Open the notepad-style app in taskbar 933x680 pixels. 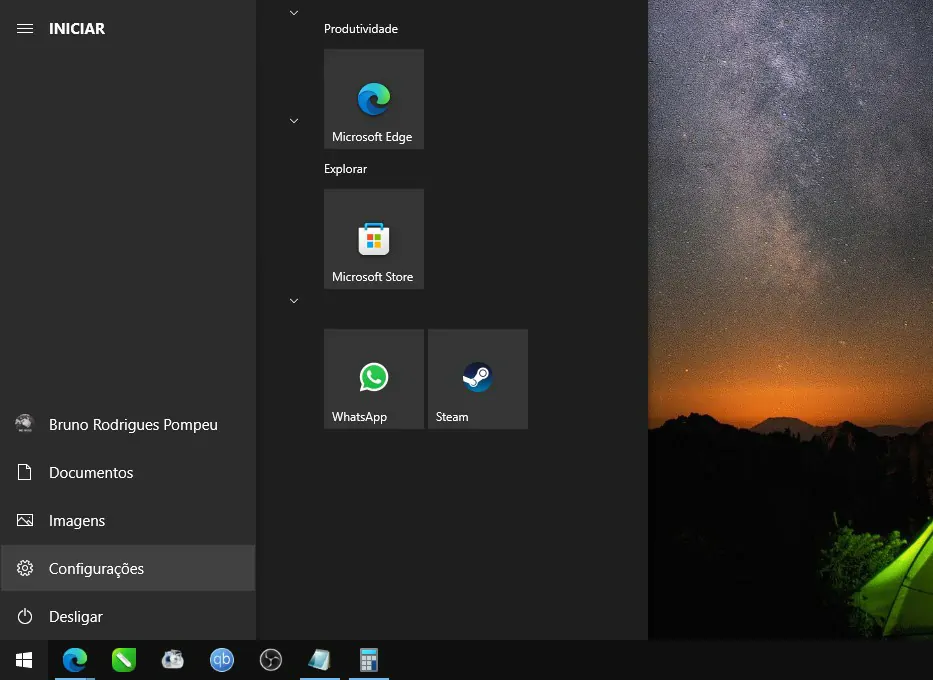pos(320,660)
